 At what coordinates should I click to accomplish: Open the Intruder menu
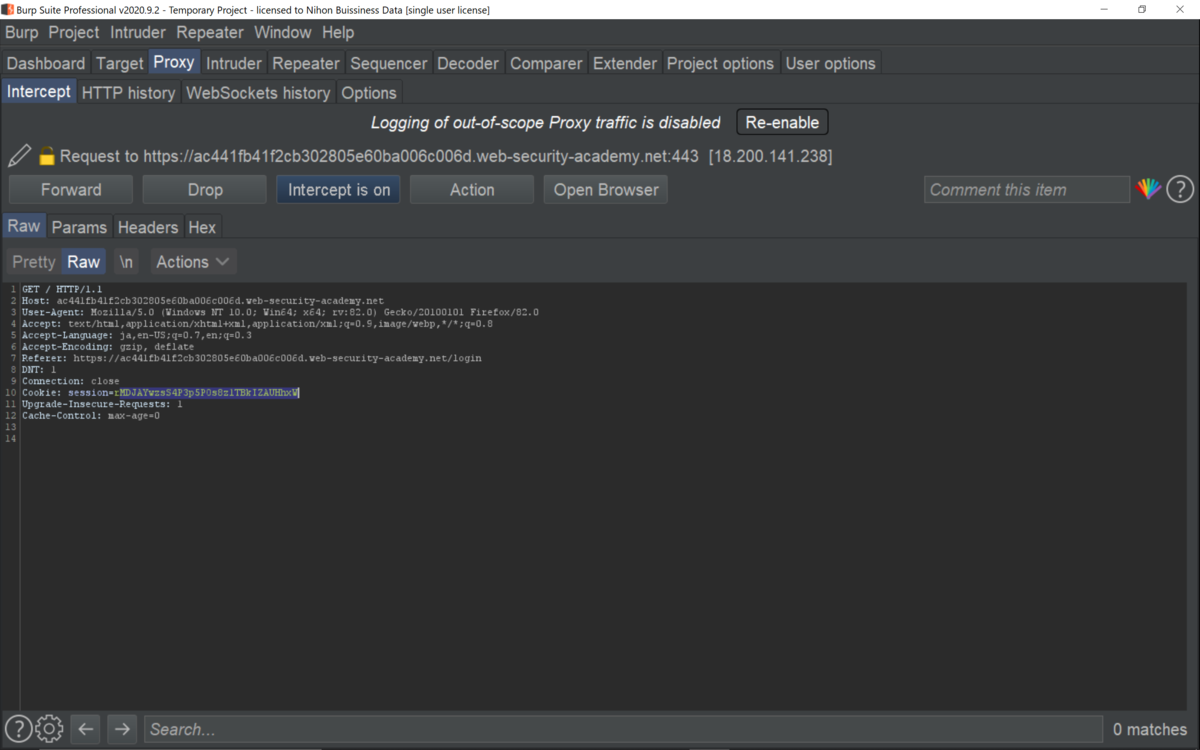pos(138,32)
